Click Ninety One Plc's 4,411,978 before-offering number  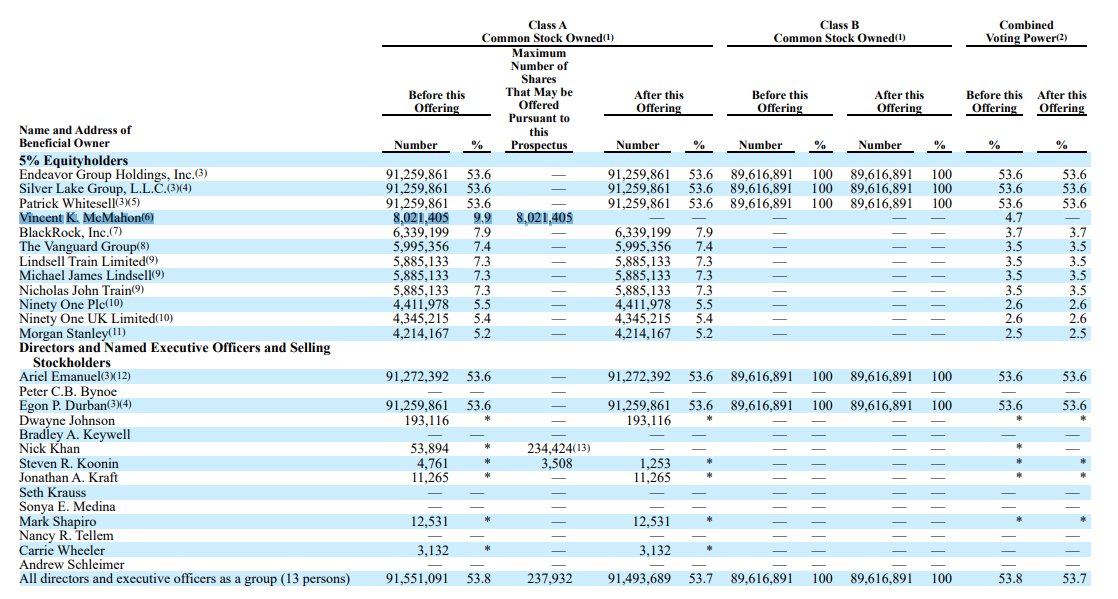[421, 304]
